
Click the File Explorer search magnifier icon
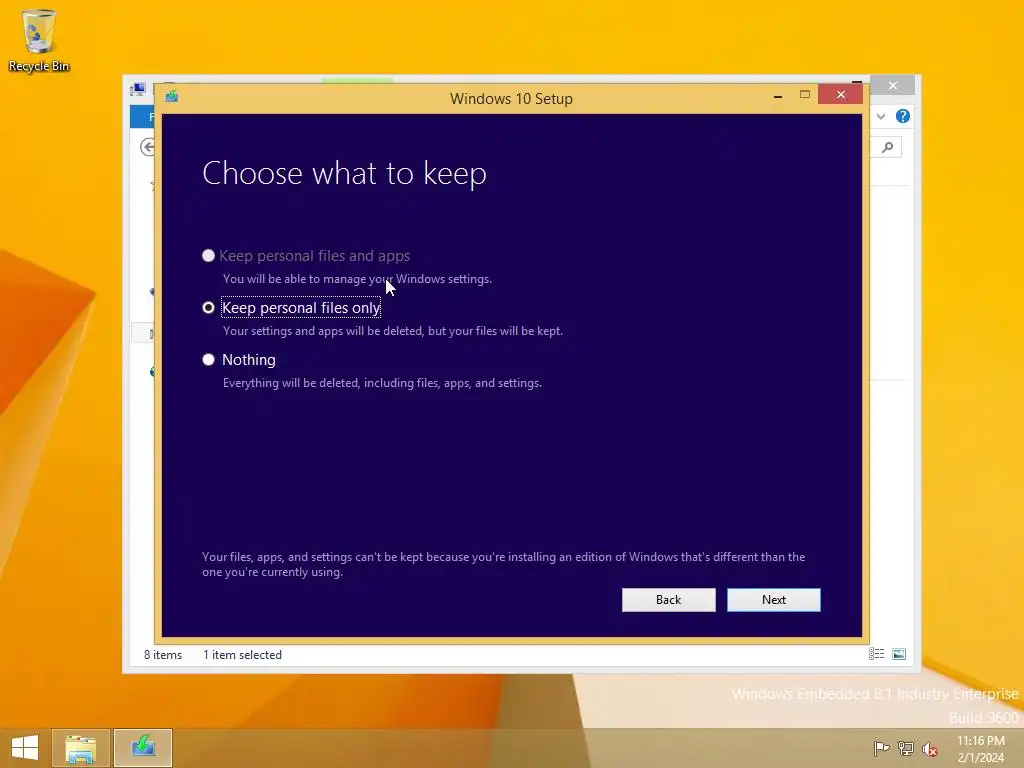(x=888, y=148)
